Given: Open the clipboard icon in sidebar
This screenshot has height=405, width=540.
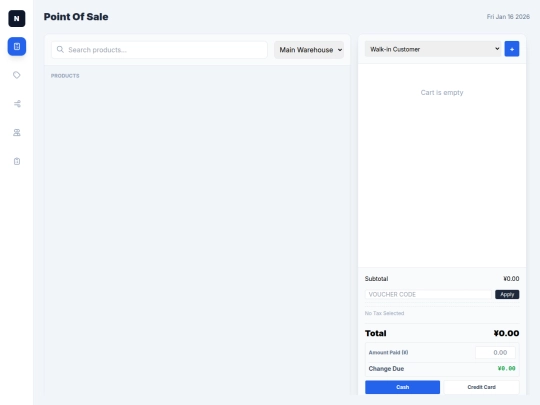Looking at the screenshot, I should coord(17,161).
